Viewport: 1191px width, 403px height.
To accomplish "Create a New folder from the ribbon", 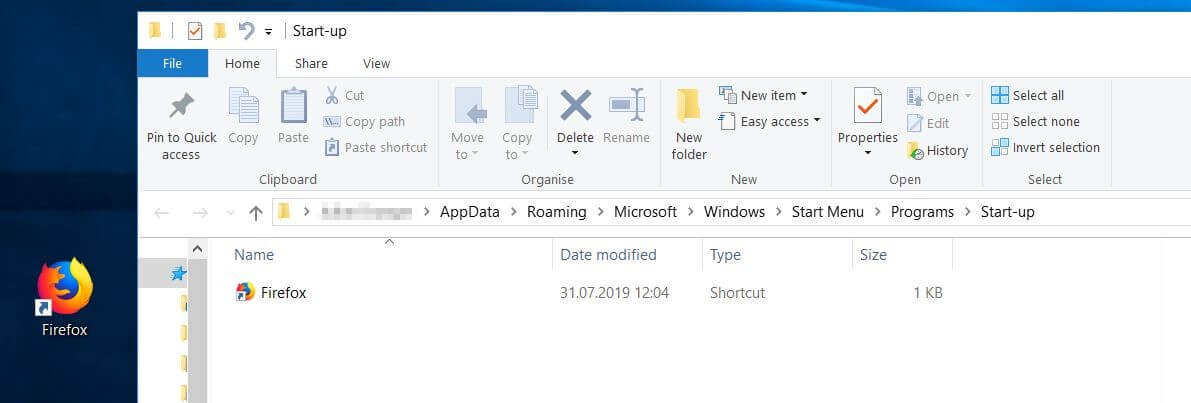I will coord(689,125).
